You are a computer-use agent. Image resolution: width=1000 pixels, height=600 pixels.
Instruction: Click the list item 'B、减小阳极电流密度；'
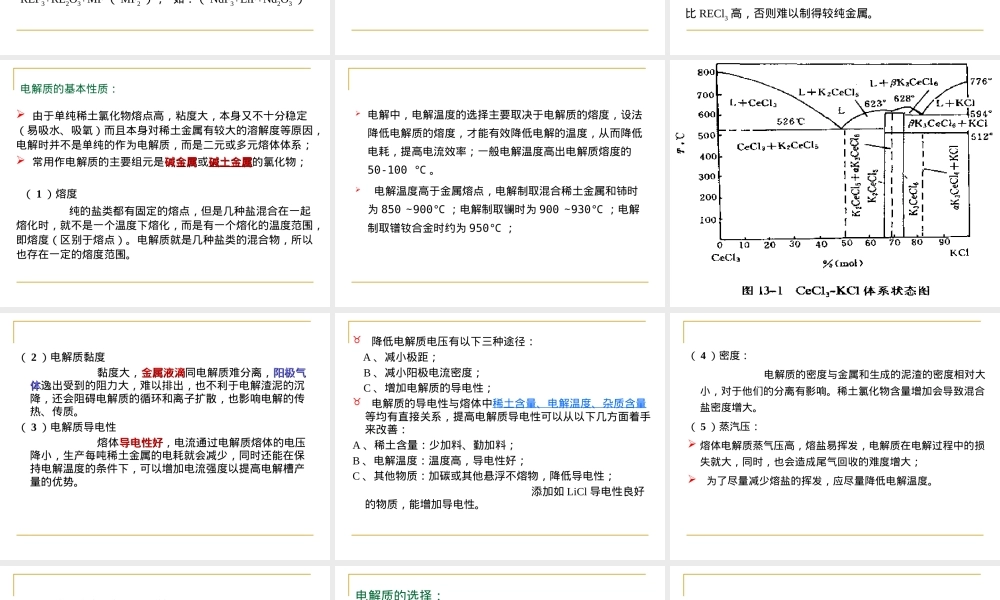422,372
